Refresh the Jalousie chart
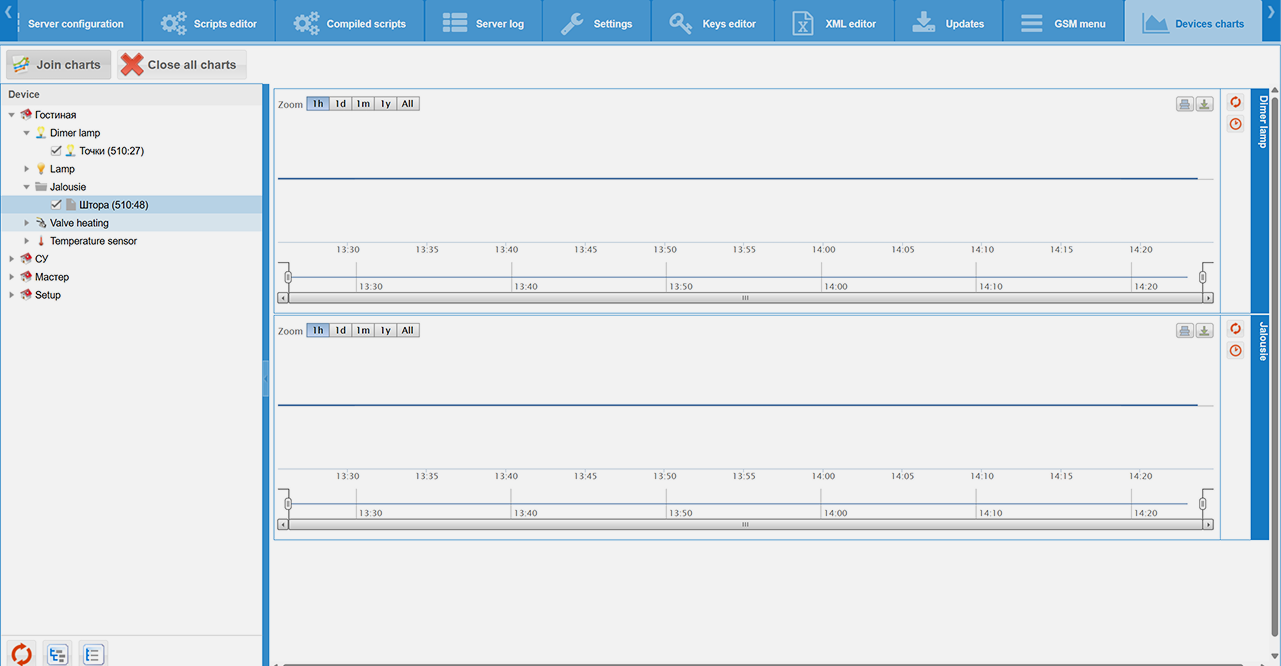 pyautogui.click(x=1235, y=329)
